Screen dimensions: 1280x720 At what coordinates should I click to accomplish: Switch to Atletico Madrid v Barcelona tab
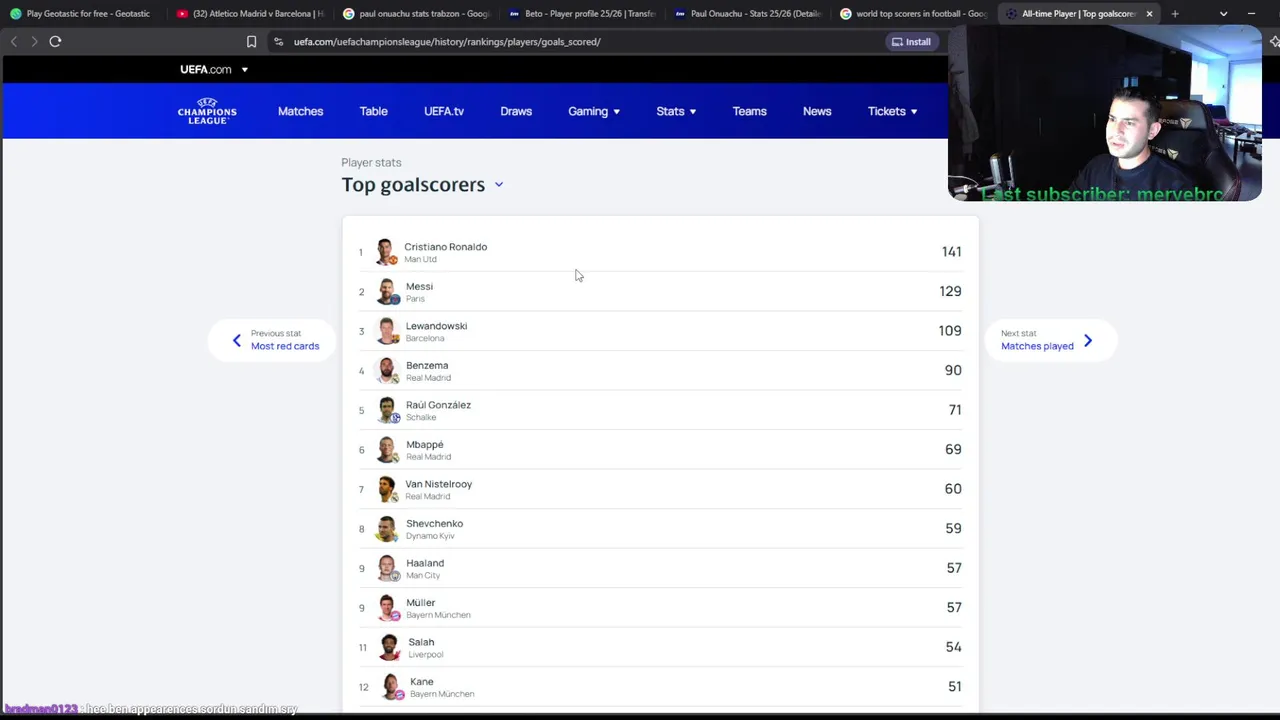(x=250, y=14)
